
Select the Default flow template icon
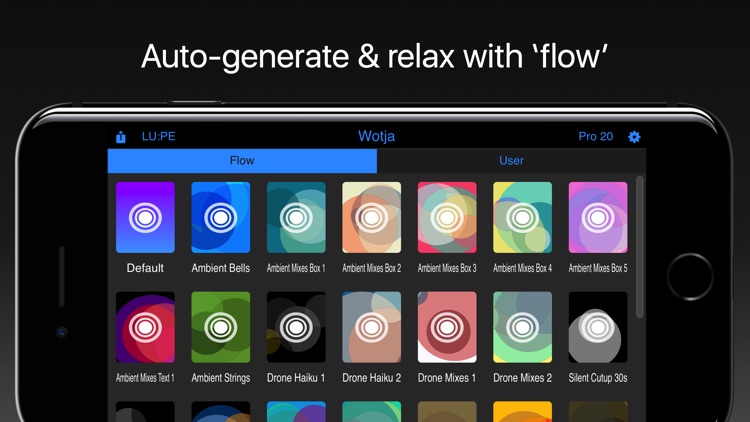(x=145, y=217)
